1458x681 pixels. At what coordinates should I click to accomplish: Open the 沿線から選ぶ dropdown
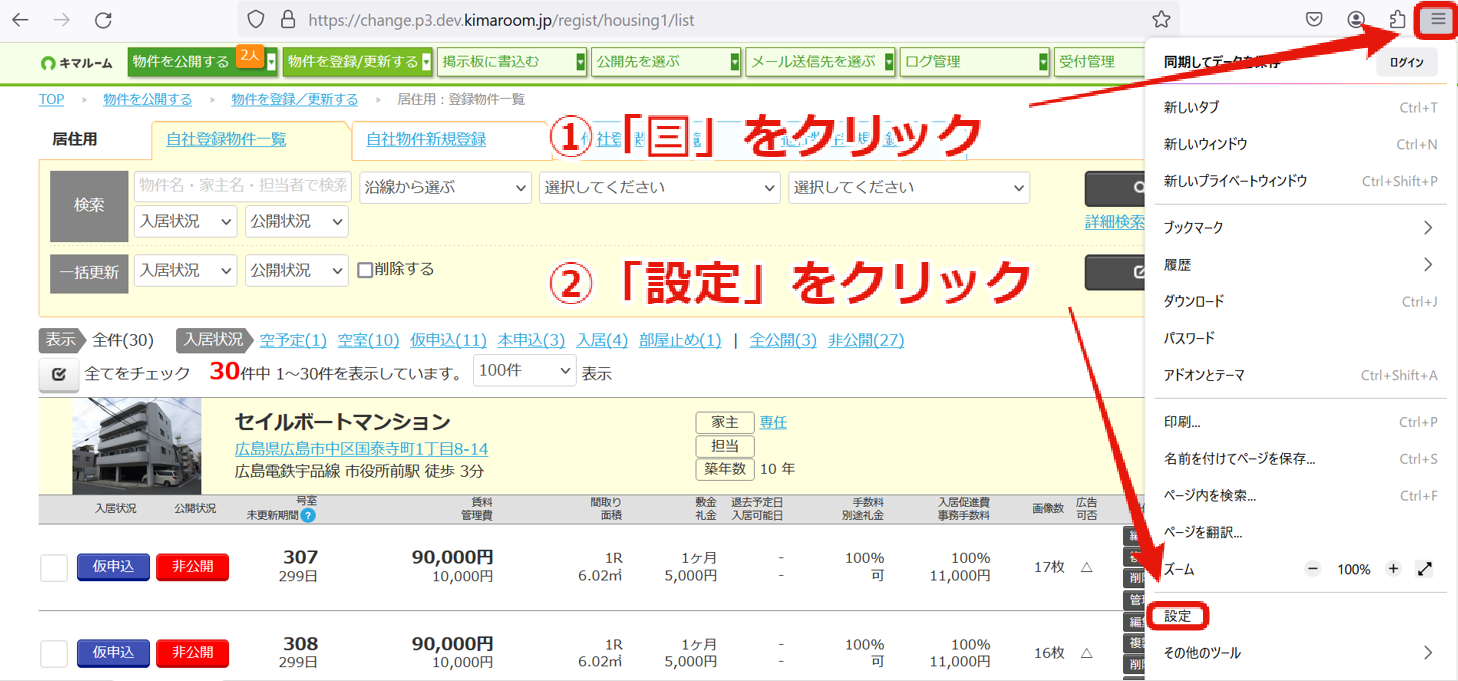(x=445, y=187)
